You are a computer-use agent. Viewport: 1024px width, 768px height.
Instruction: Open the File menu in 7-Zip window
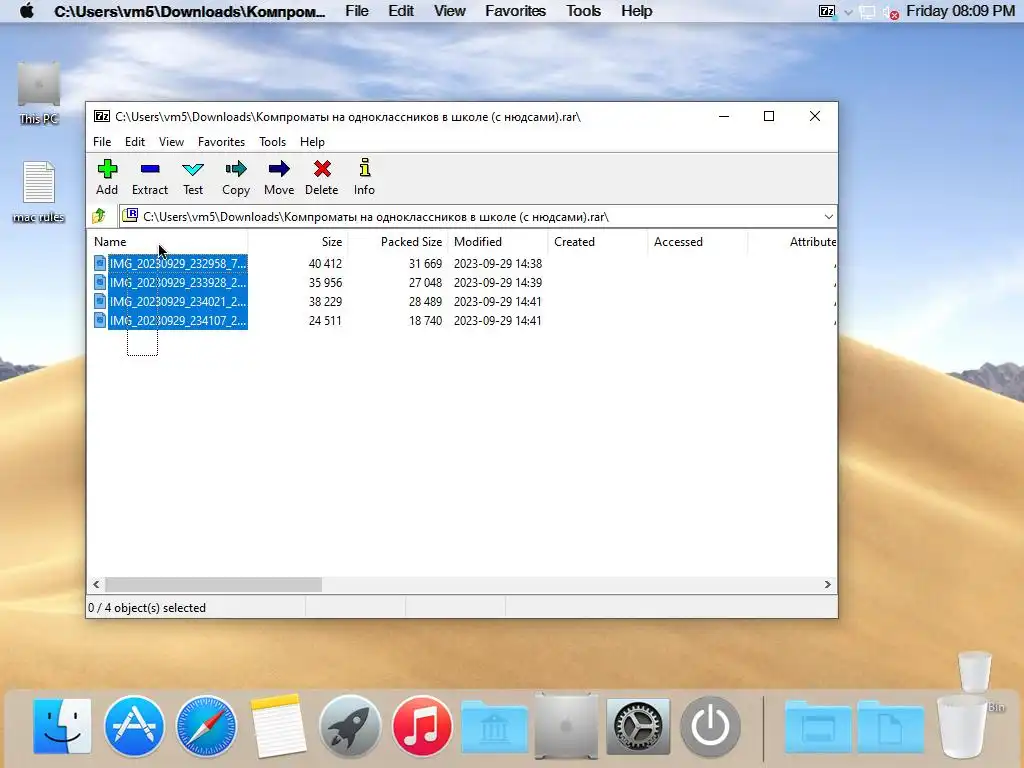point(102,142)
